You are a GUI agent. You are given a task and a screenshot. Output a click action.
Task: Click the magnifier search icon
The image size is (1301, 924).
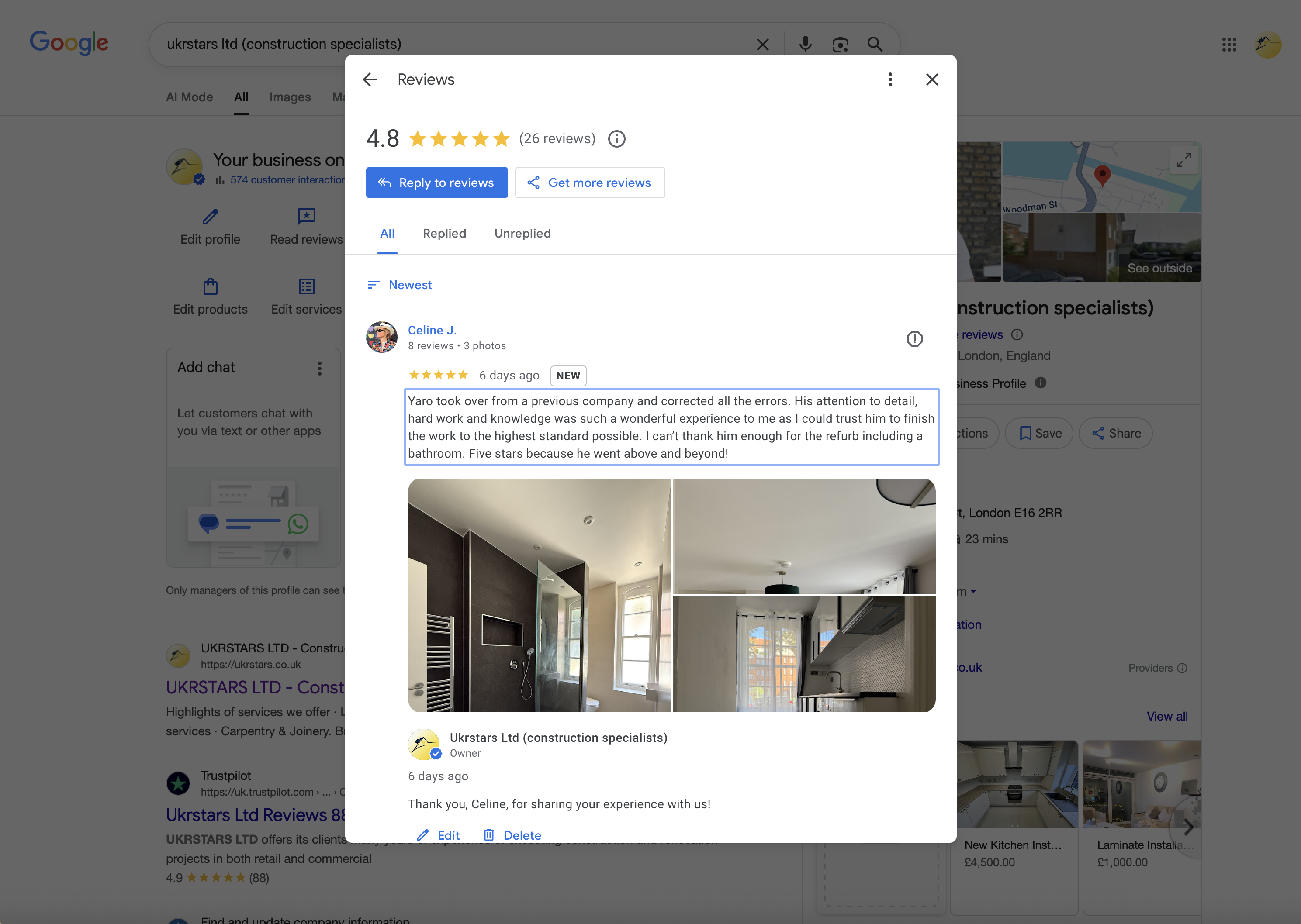point(875,45)
